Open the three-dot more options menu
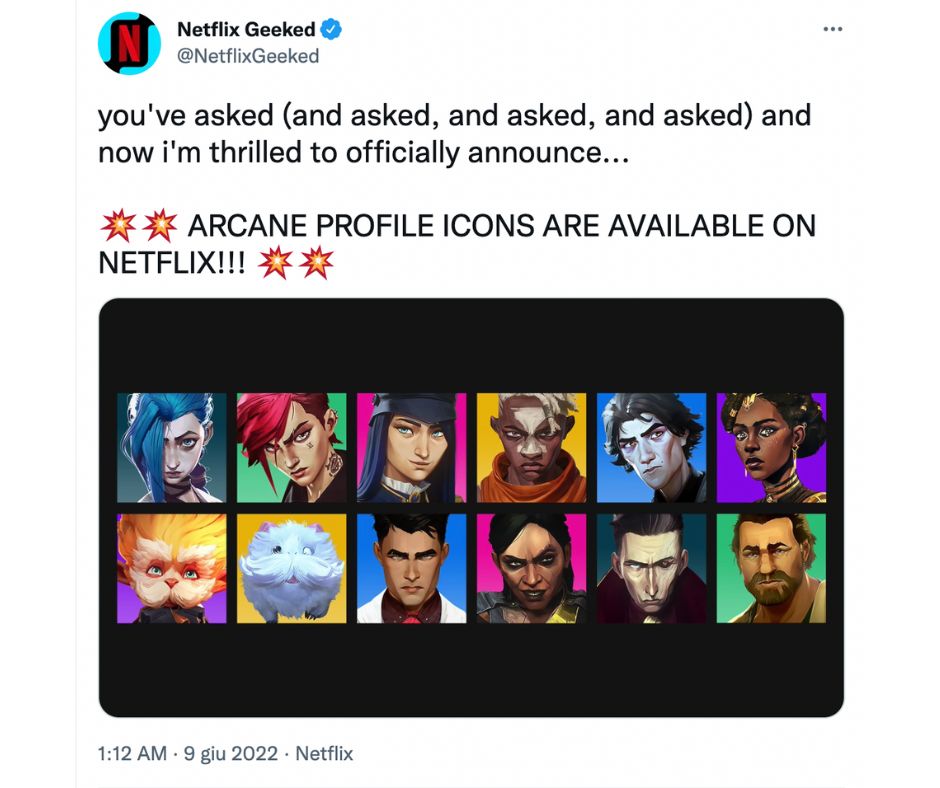The image size is (940, 788). [x=832, y=29]
